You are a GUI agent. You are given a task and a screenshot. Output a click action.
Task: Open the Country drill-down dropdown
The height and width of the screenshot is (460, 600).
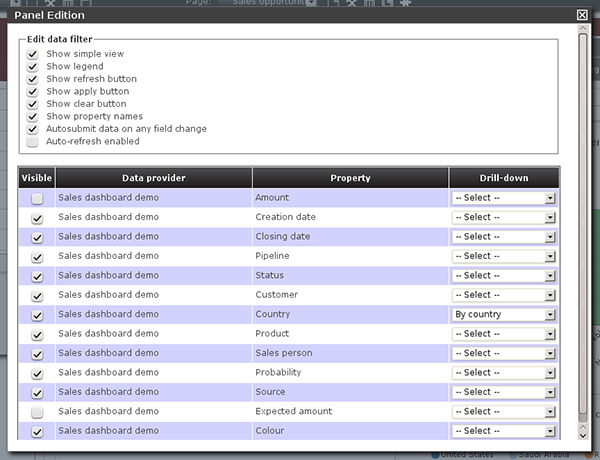[503, 315]
